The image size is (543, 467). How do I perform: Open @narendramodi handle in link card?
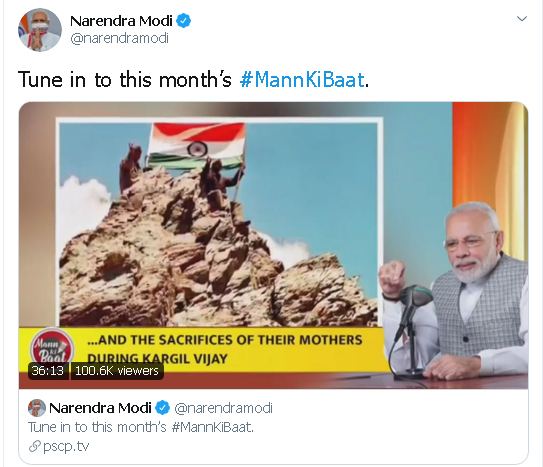click(223, 408)
